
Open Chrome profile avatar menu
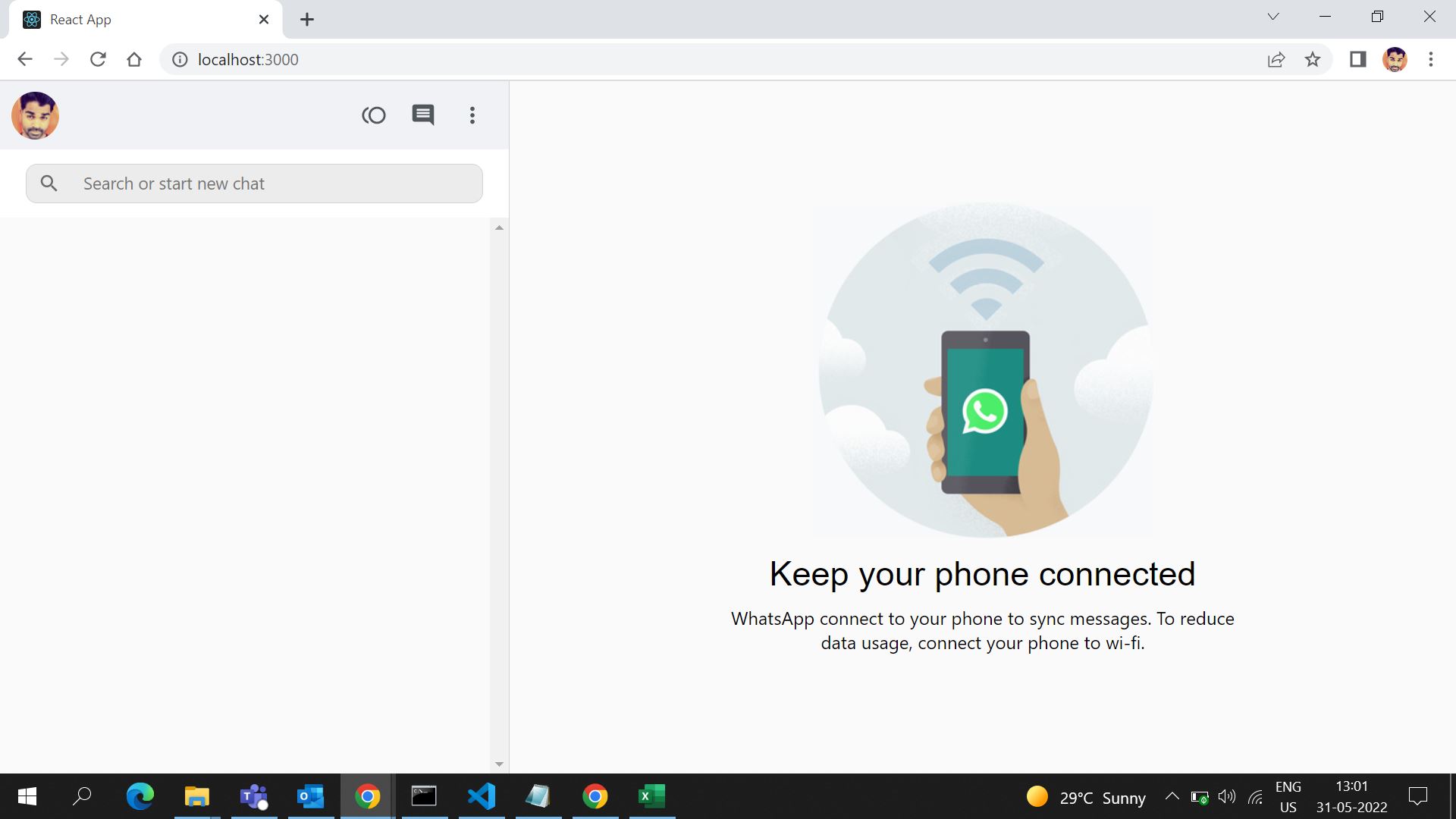coord(1395,59)
